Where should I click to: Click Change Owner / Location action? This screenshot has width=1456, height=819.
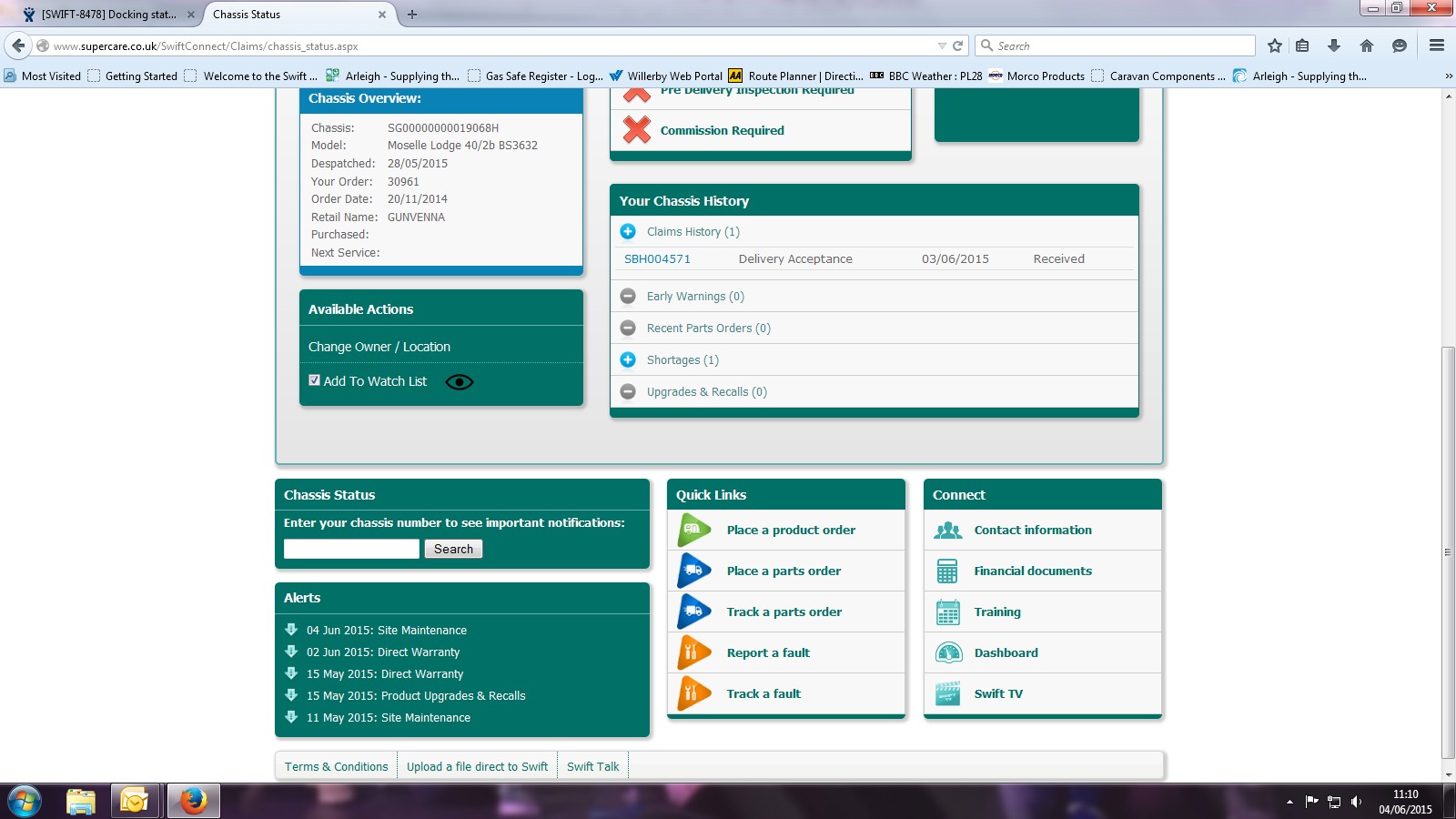tap(379, 347)
